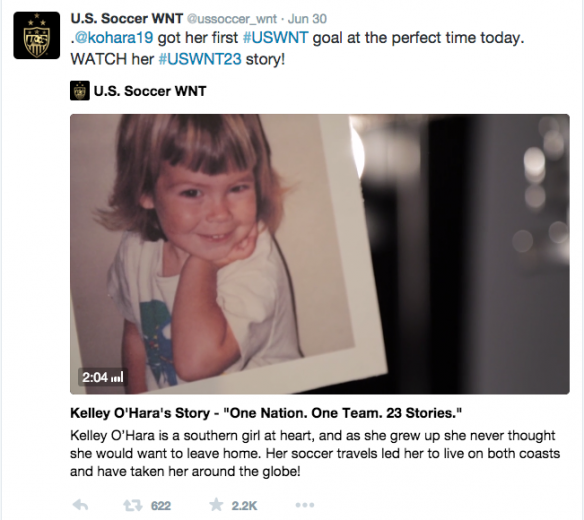Open the @kohara19 mention link

[114, 38]
